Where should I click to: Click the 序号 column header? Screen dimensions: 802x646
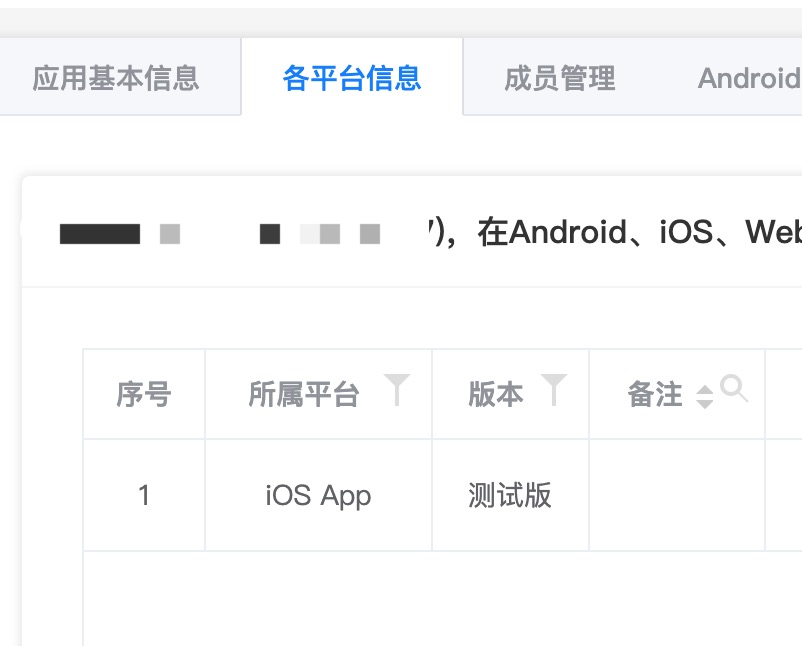(144, 395)
